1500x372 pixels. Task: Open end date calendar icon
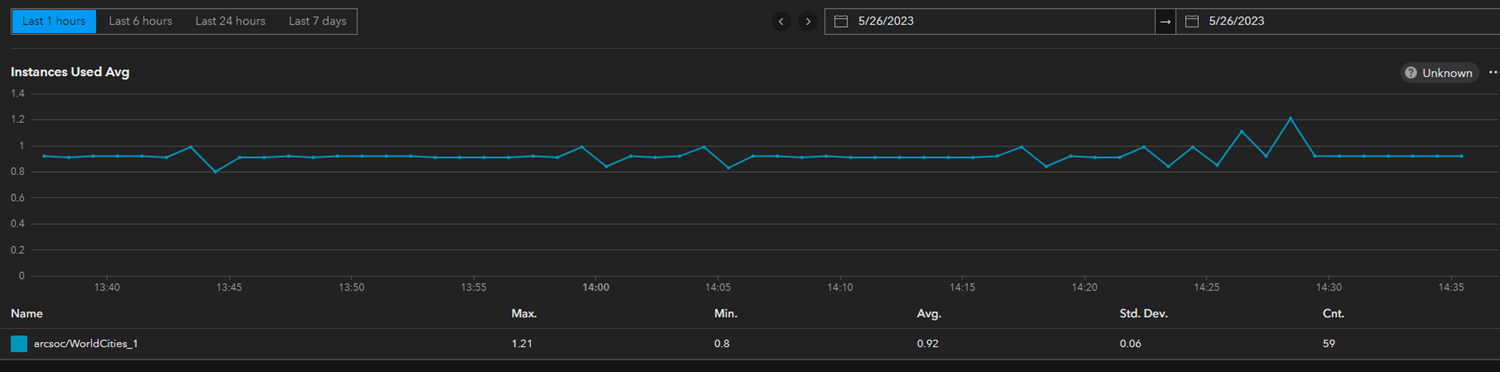pyautogui.click(x=1192, y=21)
